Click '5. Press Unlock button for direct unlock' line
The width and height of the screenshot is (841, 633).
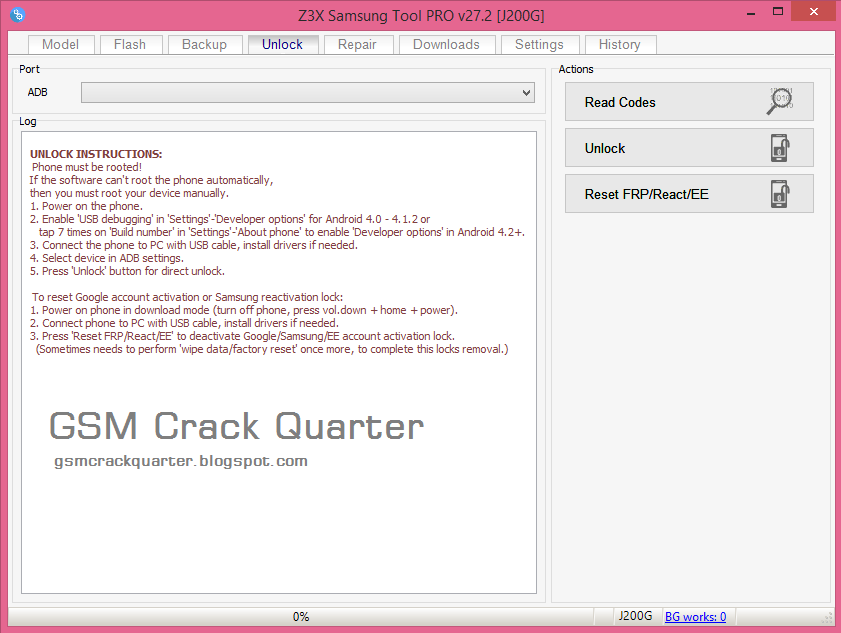[x=127, y=271]
